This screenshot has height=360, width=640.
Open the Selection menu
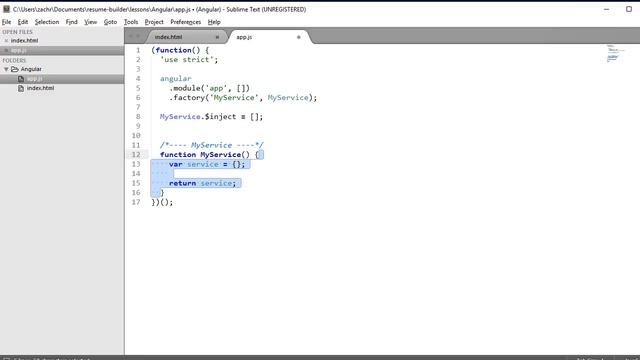[x=47, y=22]
